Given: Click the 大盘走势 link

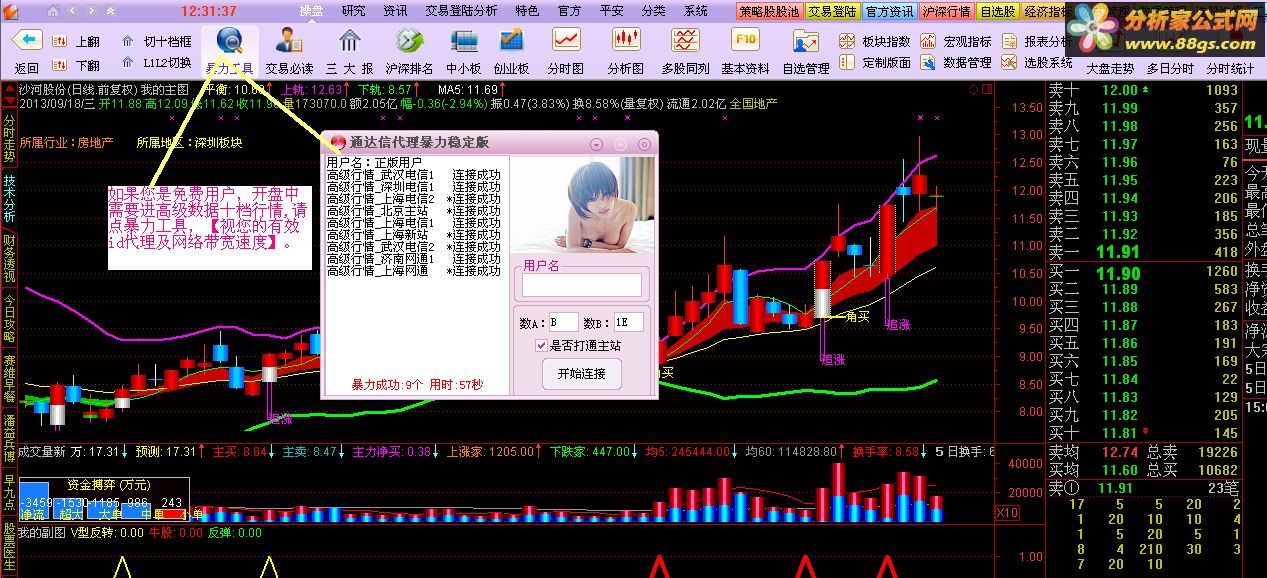Looking at the screenshot, I should [1110, 68].
